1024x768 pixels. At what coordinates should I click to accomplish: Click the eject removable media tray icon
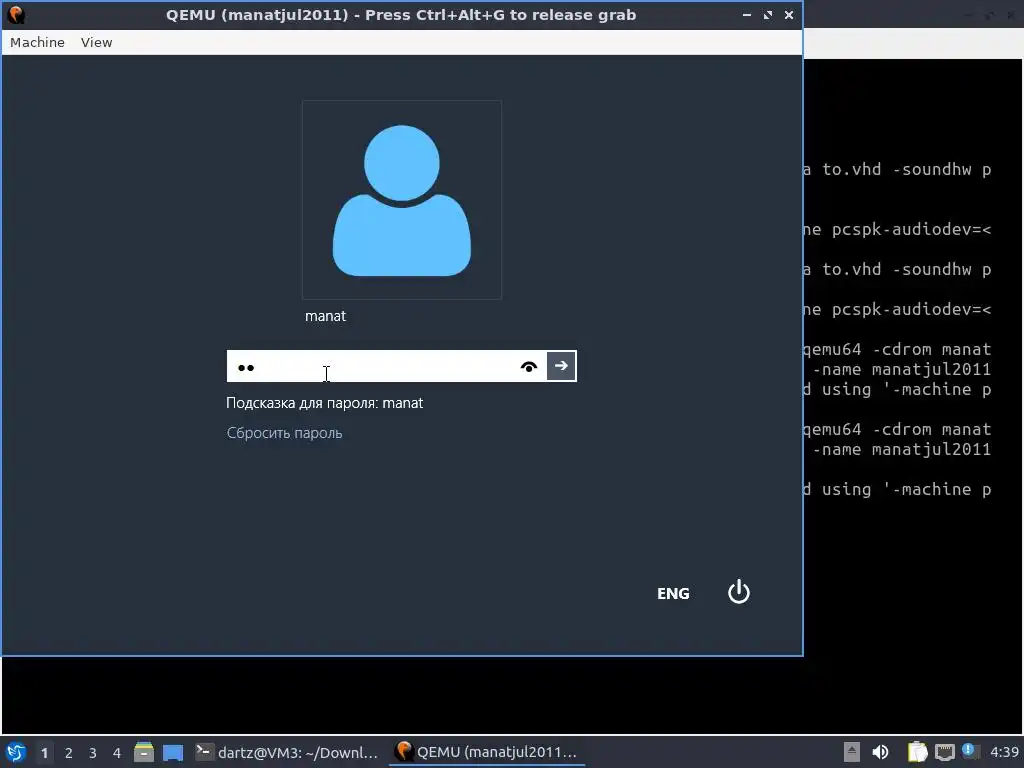pyautogui.click(x=852, y=752)
